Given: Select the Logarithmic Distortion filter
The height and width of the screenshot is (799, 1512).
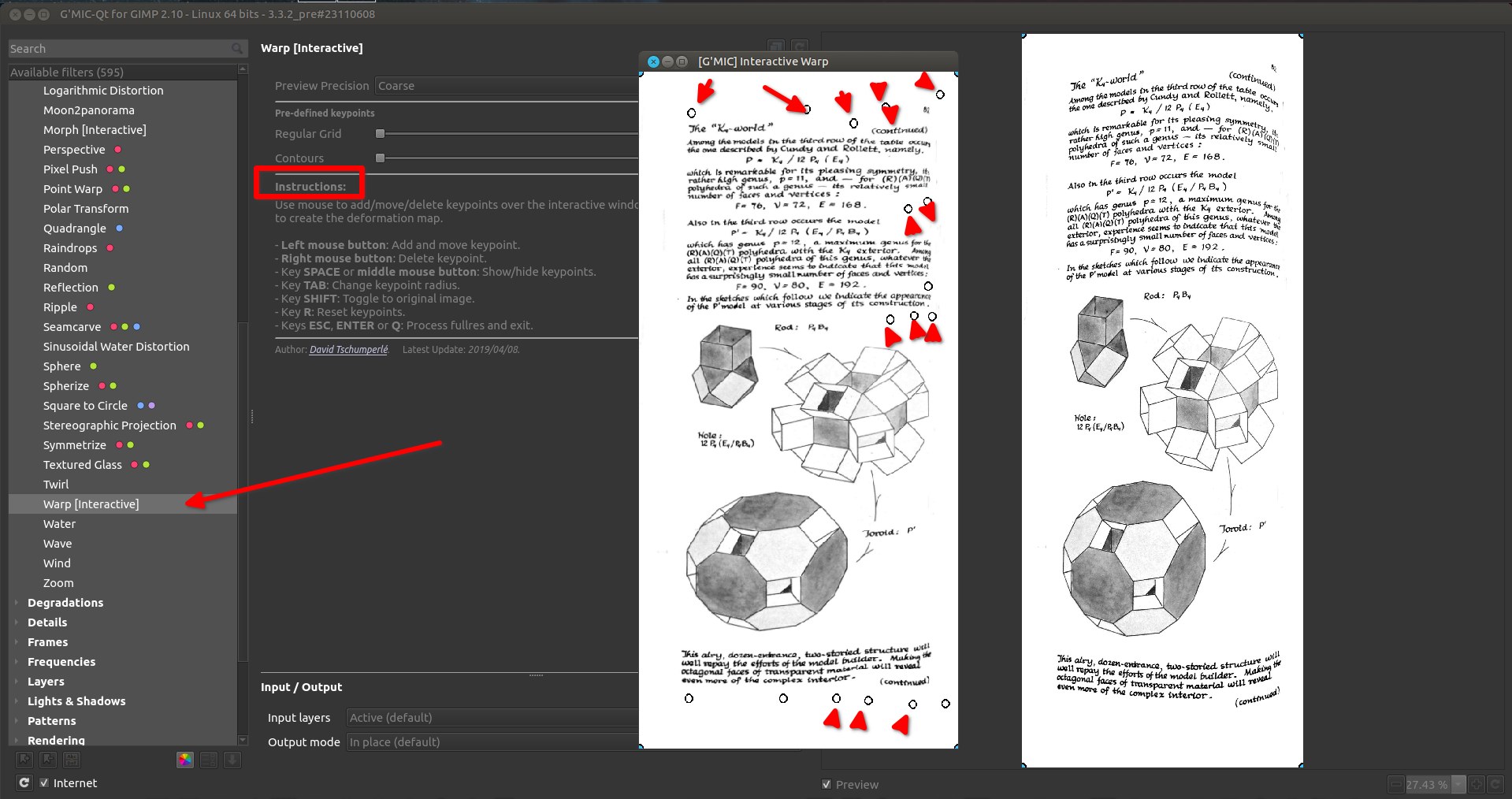Looking at the screenshot, I should coord(103,91).
